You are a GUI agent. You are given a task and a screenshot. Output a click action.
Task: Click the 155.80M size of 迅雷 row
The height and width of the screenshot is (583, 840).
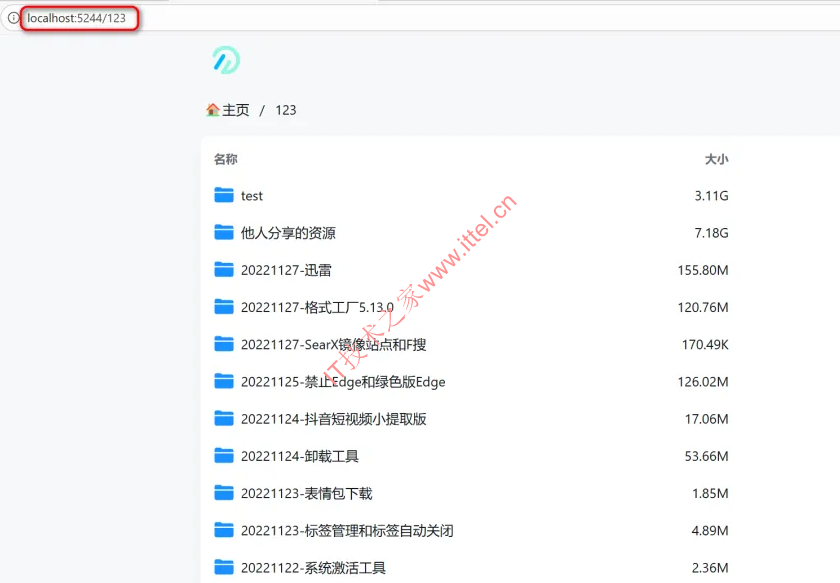point(702,270)
